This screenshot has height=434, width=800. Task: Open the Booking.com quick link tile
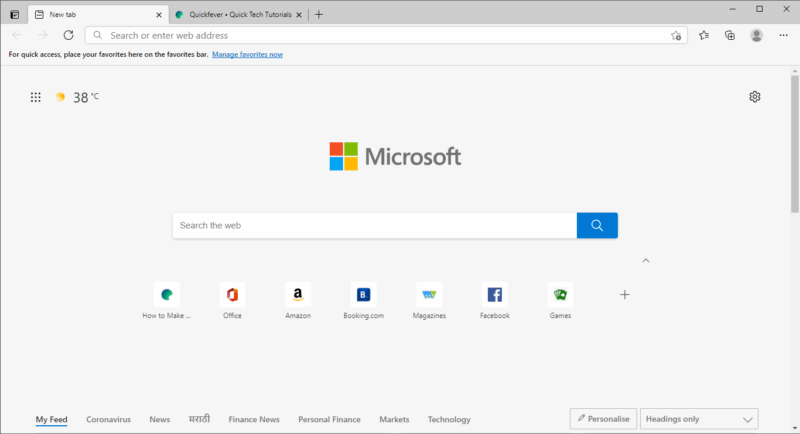(x=363, y=301)
